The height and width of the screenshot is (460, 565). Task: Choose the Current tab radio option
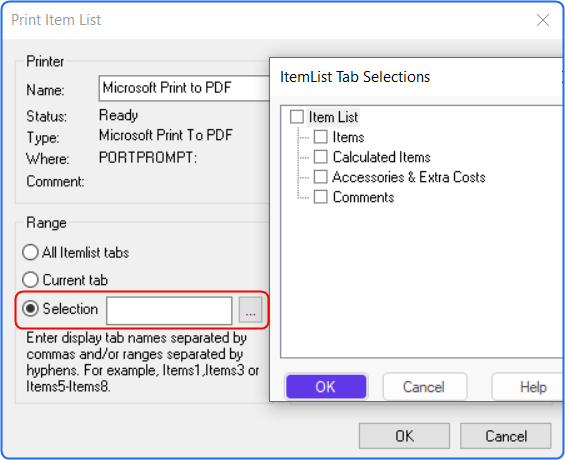30,280
